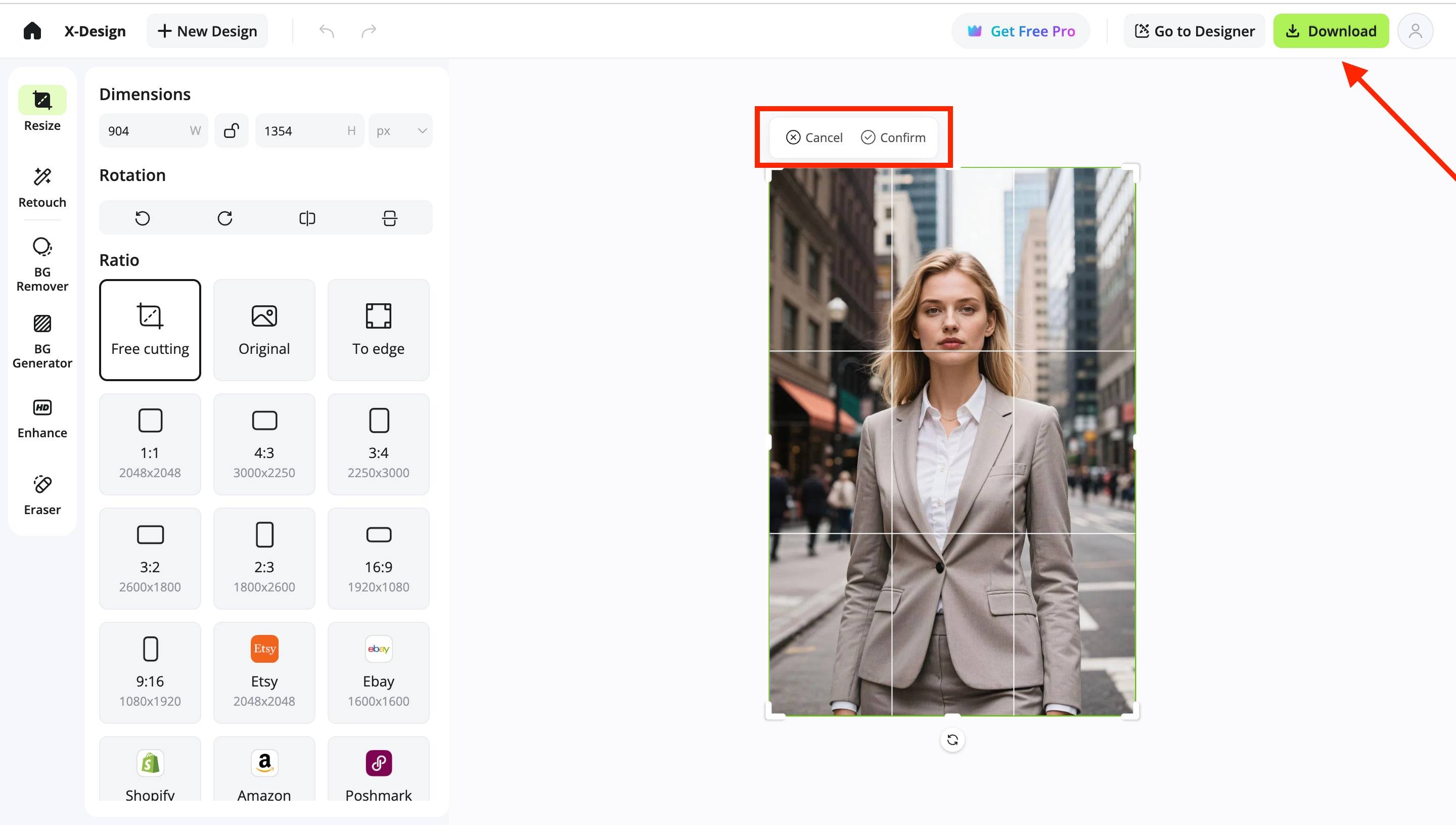Select Free cutting ratio
Screen dimensions: 1456x825
point(150,330)
